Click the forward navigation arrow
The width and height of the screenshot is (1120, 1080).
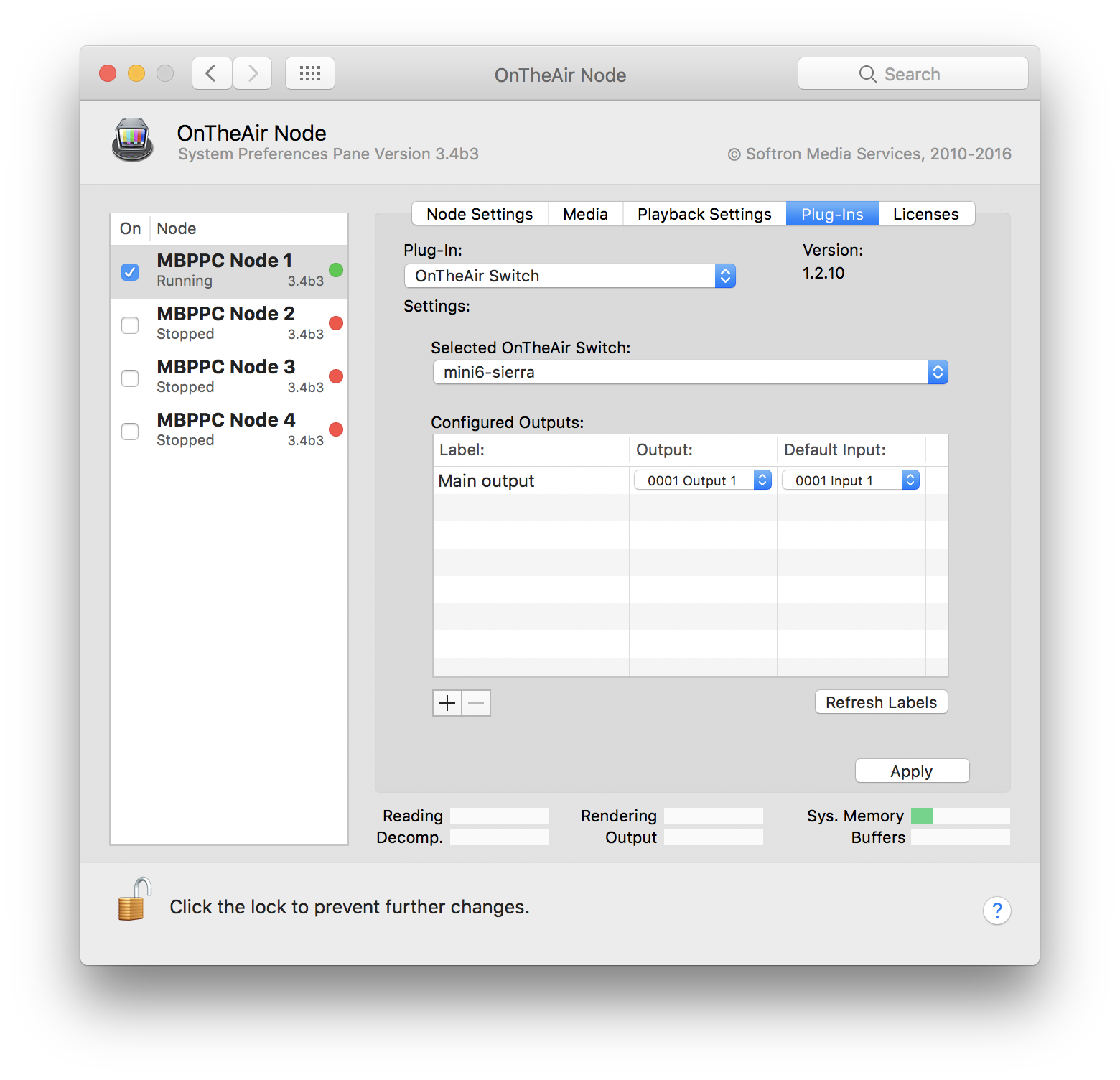tap(252, 73)
